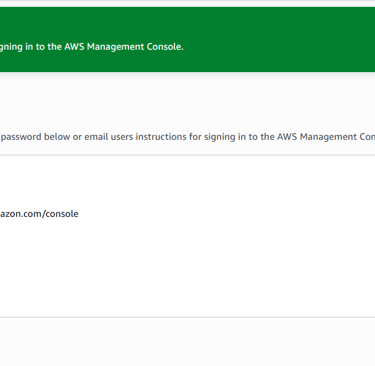The width and height of the screenshot is (375, 366).
Task: Select the green banner text about AWS Management Console
Action: pyautogui.click(x=92, y=47)
